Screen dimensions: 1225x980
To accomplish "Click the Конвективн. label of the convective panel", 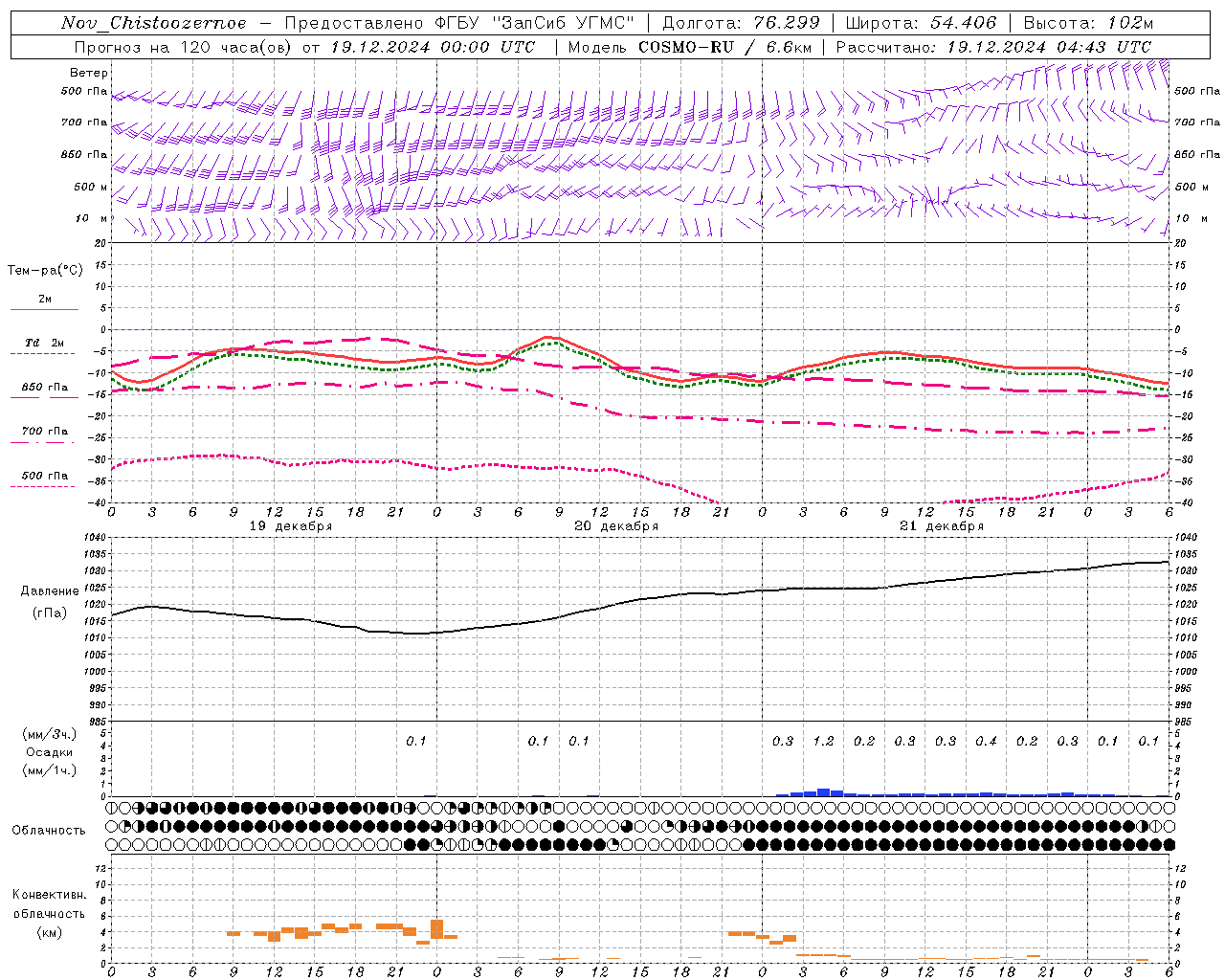I will pyautogui.click(x=49, y=895).
